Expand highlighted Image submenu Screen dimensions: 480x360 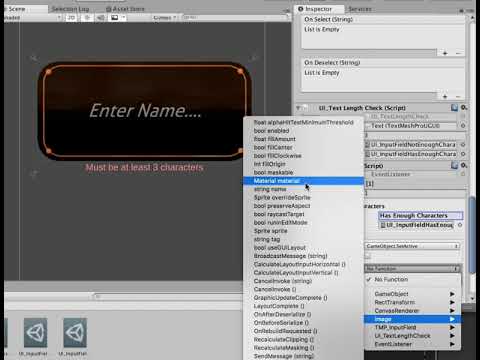[412, 319]
